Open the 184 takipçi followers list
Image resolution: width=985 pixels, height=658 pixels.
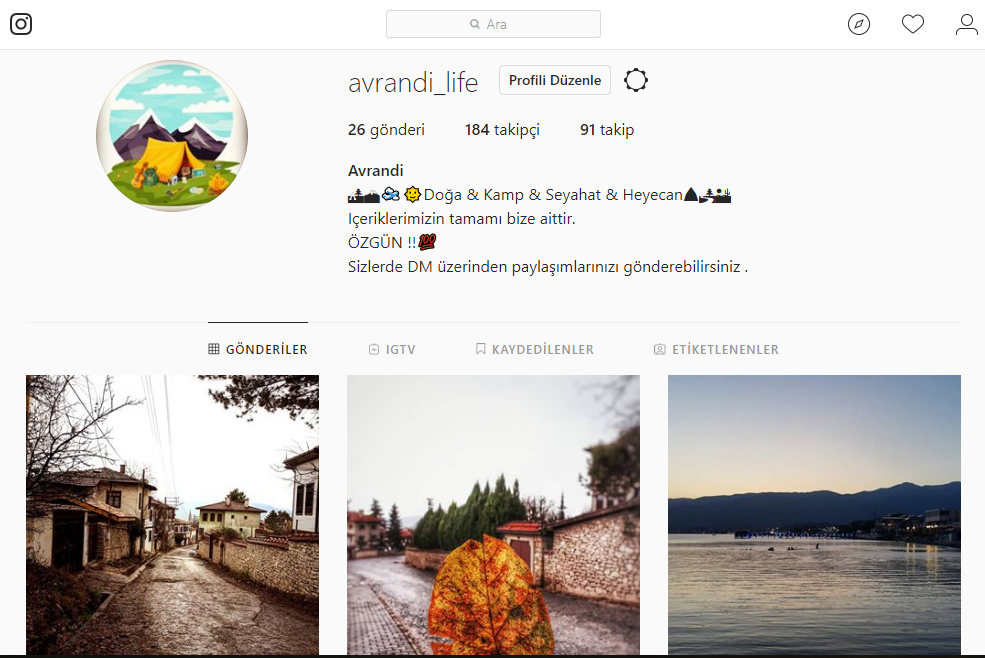tap(502, 130)
